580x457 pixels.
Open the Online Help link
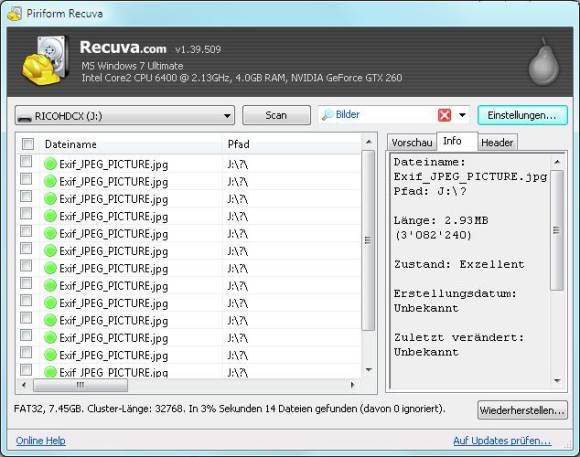click(x=41, y=441)
